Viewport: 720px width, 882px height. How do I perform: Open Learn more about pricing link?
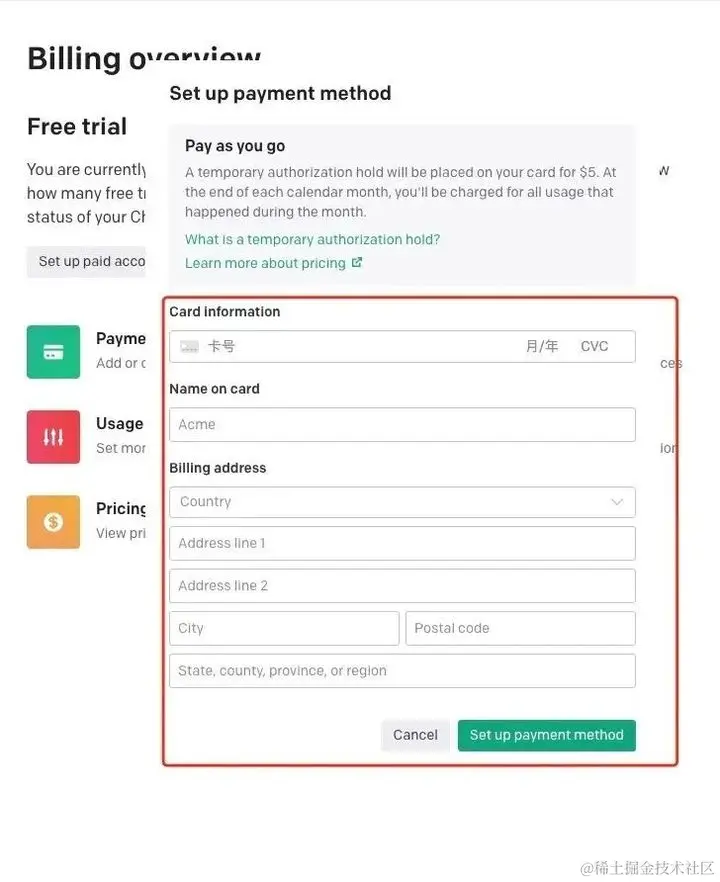[x=266, y=263]
